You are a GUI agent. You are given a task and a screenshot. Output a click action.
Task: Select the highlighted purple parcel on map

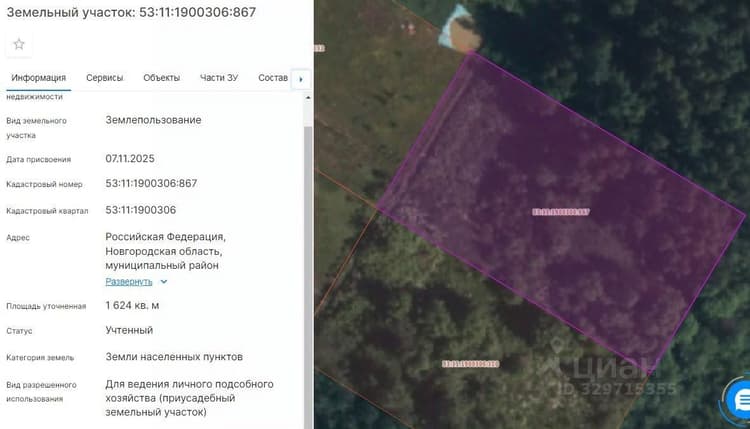(560, 210)
